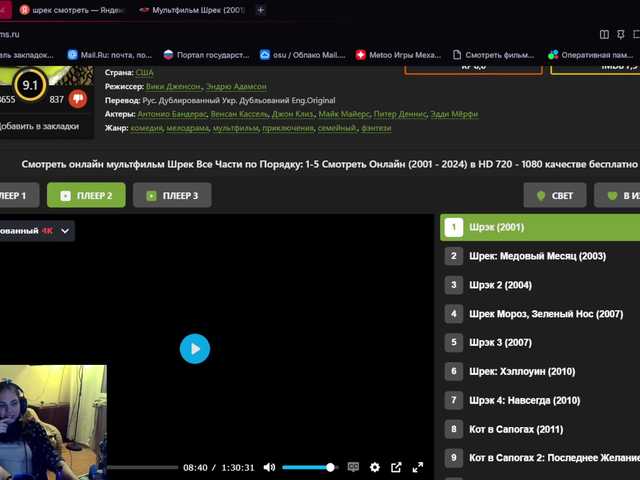Select Шрек Мороз, Зеленый Нос (2007)
The width and height of the screenshot is (640, 480).
540,314
